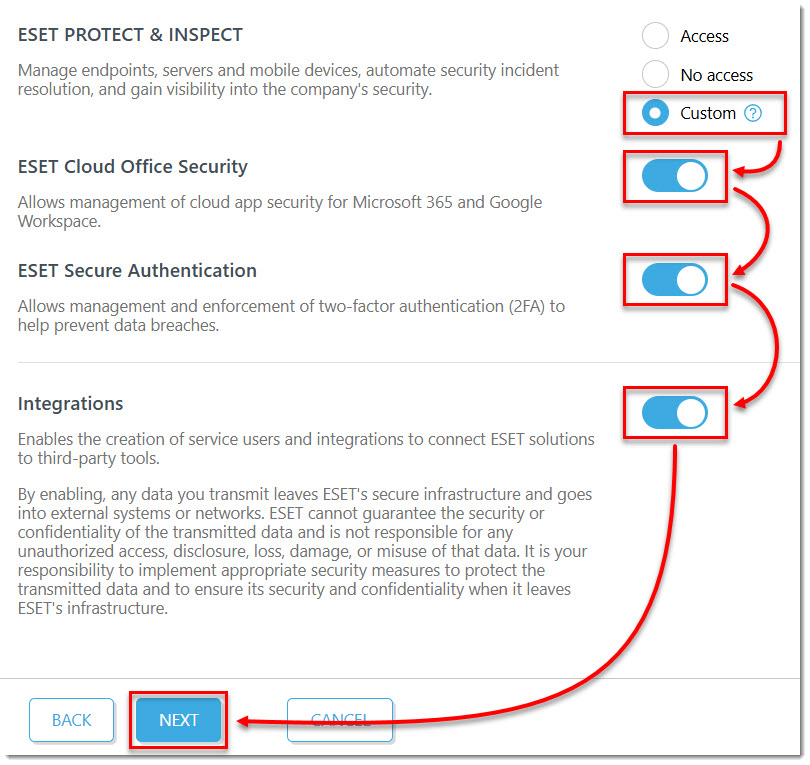Go to the next step with NEXT

(178, 720)
